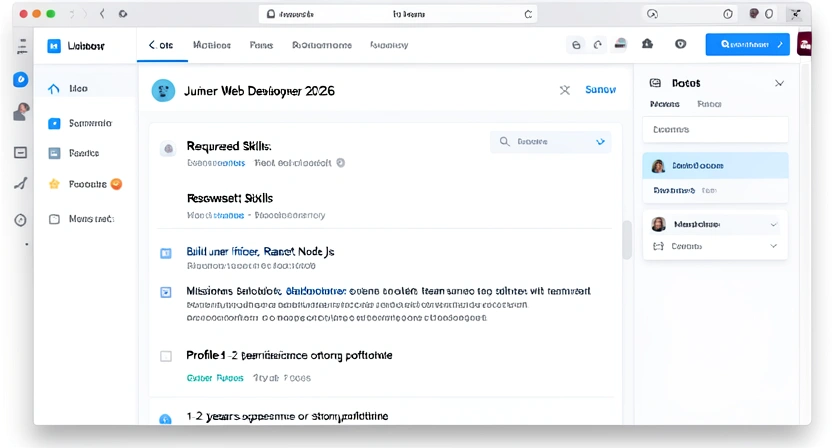Viewport: 832px width, 448px height.
Task: Click the 'Jumer Web Developer 2026' title
Action: [x=259, y=91]
